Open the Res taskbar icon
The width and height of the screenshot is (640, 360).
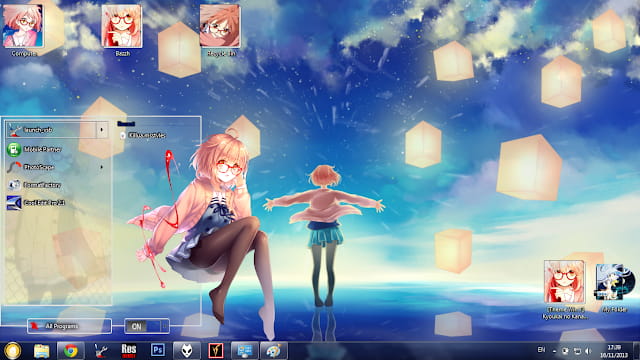pos(129,351)
